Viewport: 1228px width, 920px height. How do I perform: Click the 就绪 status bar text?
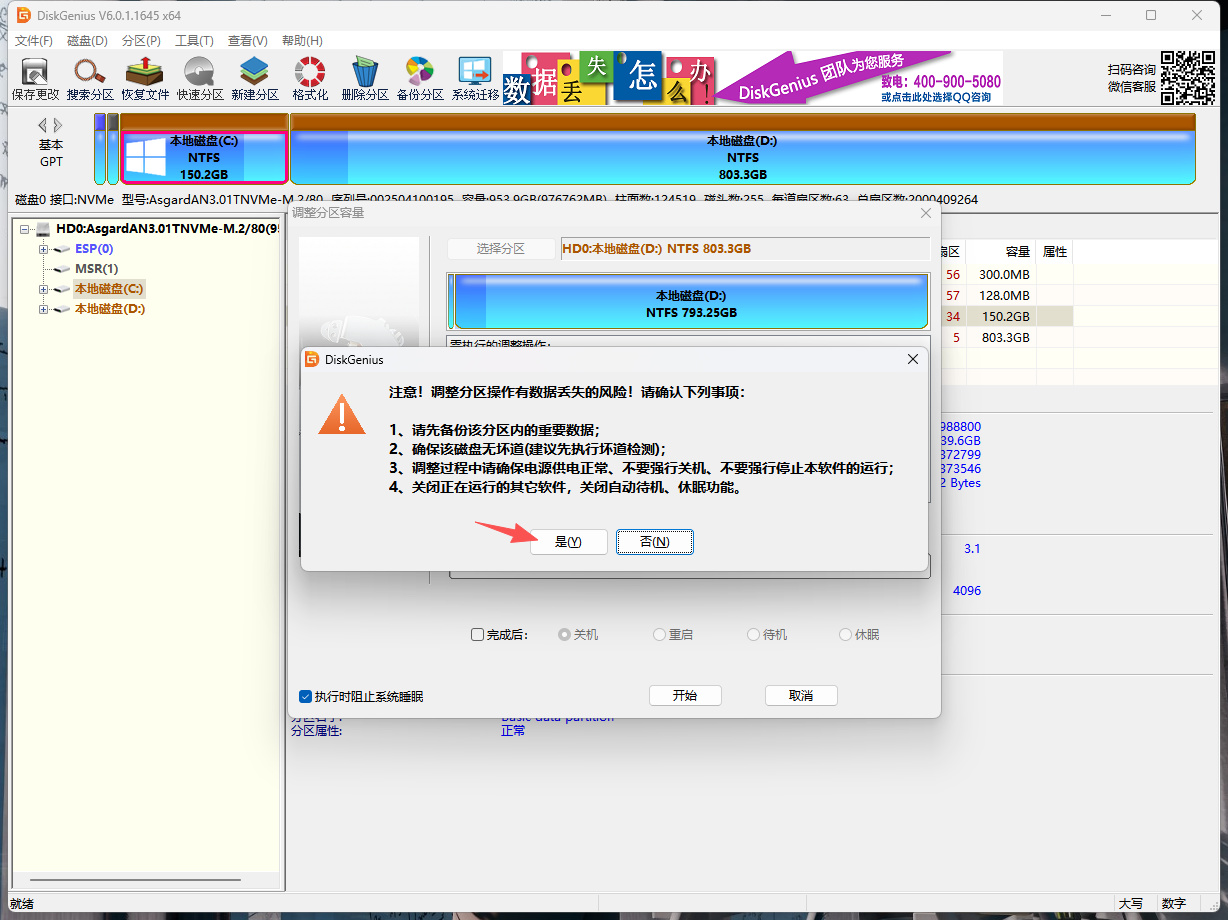tap(22, 903)
